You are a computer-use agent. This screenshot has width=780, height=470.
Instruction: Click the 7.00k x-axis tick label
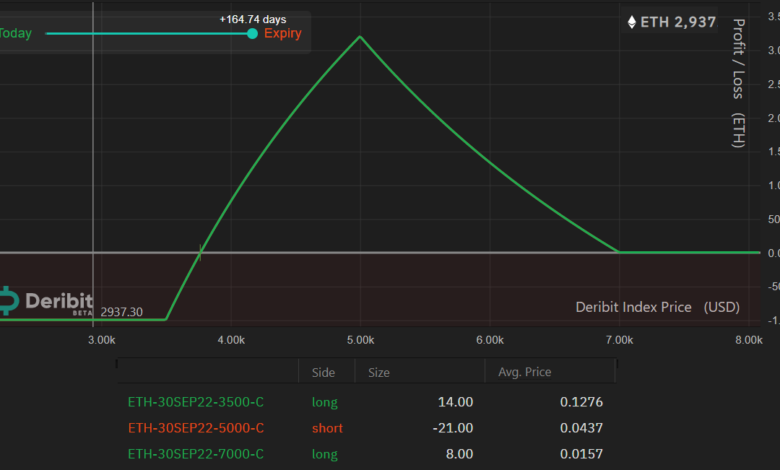[619, 340]
